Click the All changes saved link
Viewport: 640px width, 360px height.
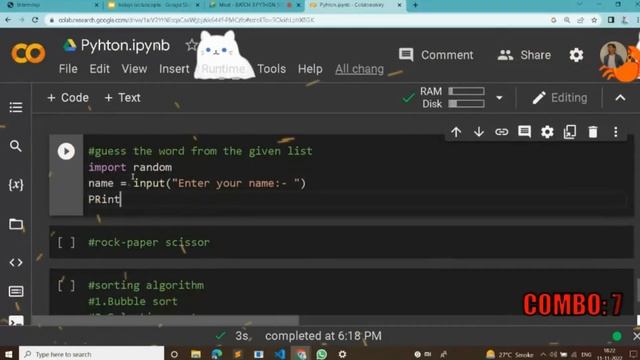(x=360, y=69)
